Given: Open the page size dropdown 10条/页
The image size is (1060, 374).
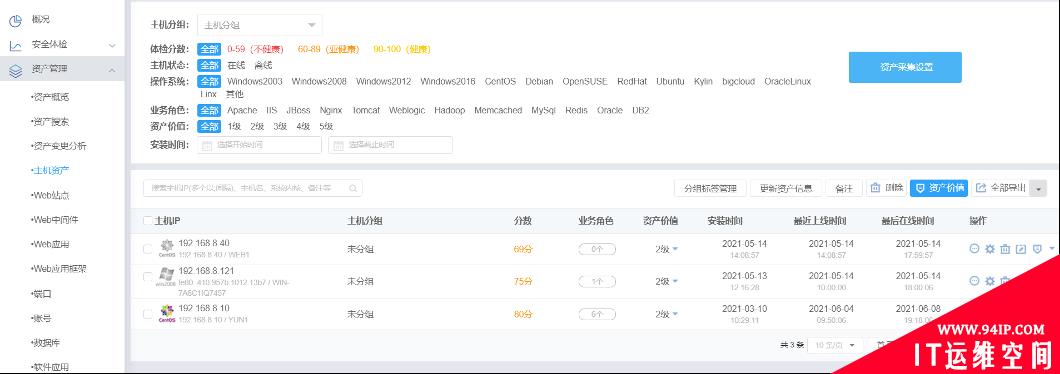Looking at the screenshot, I should pyautogui.click(x=835, y=345).
